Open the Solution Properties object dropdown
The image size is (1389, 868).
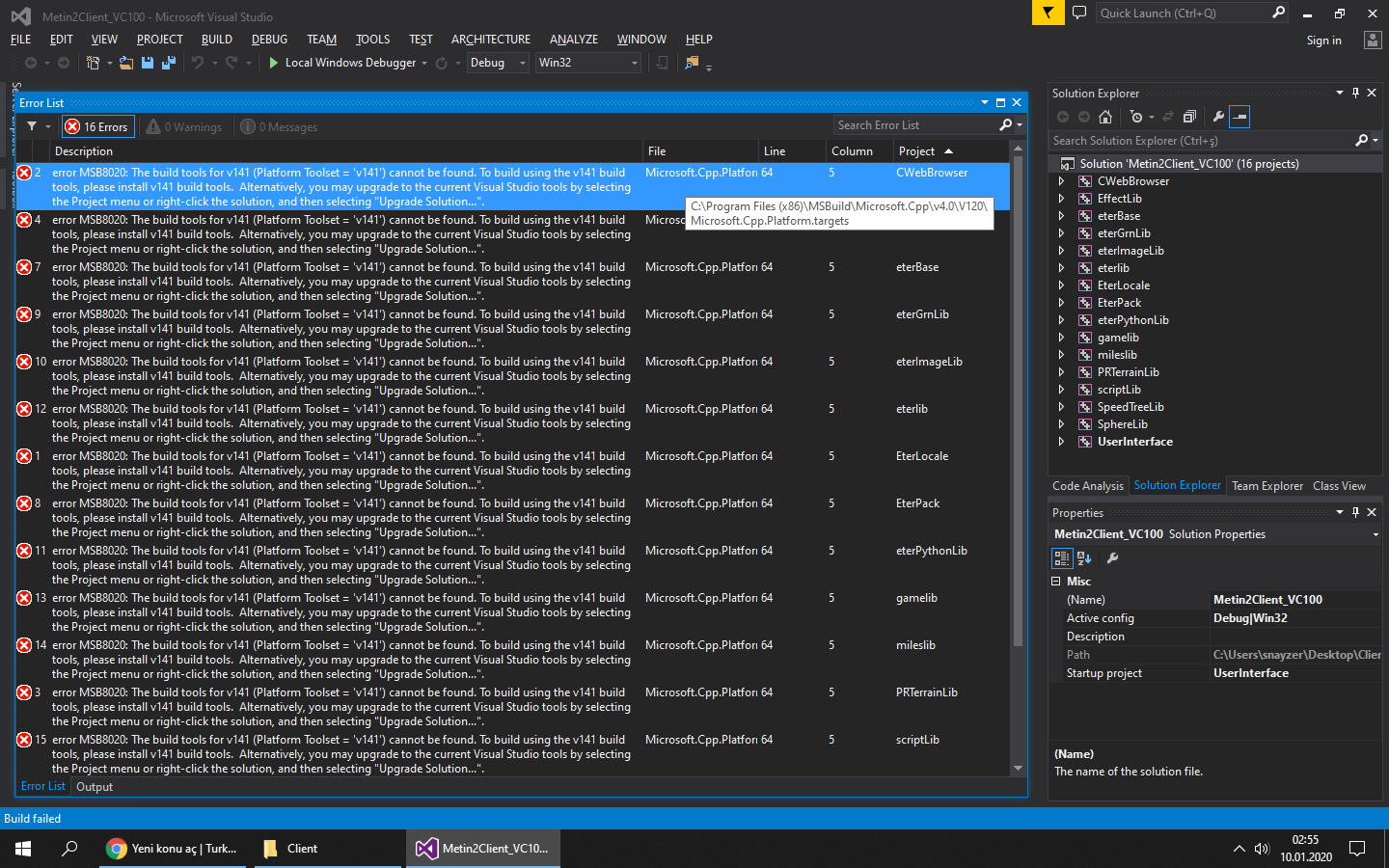point(1375,534)
